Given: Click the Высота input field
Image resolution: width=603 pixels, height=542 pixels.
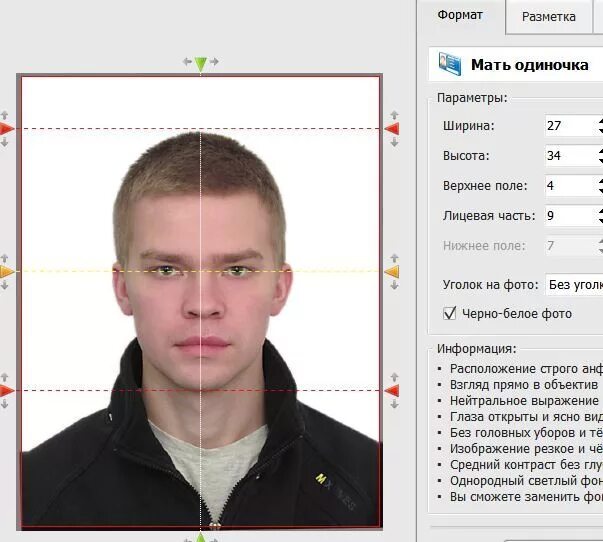Looking at the screenshot, I should [572, 155].
